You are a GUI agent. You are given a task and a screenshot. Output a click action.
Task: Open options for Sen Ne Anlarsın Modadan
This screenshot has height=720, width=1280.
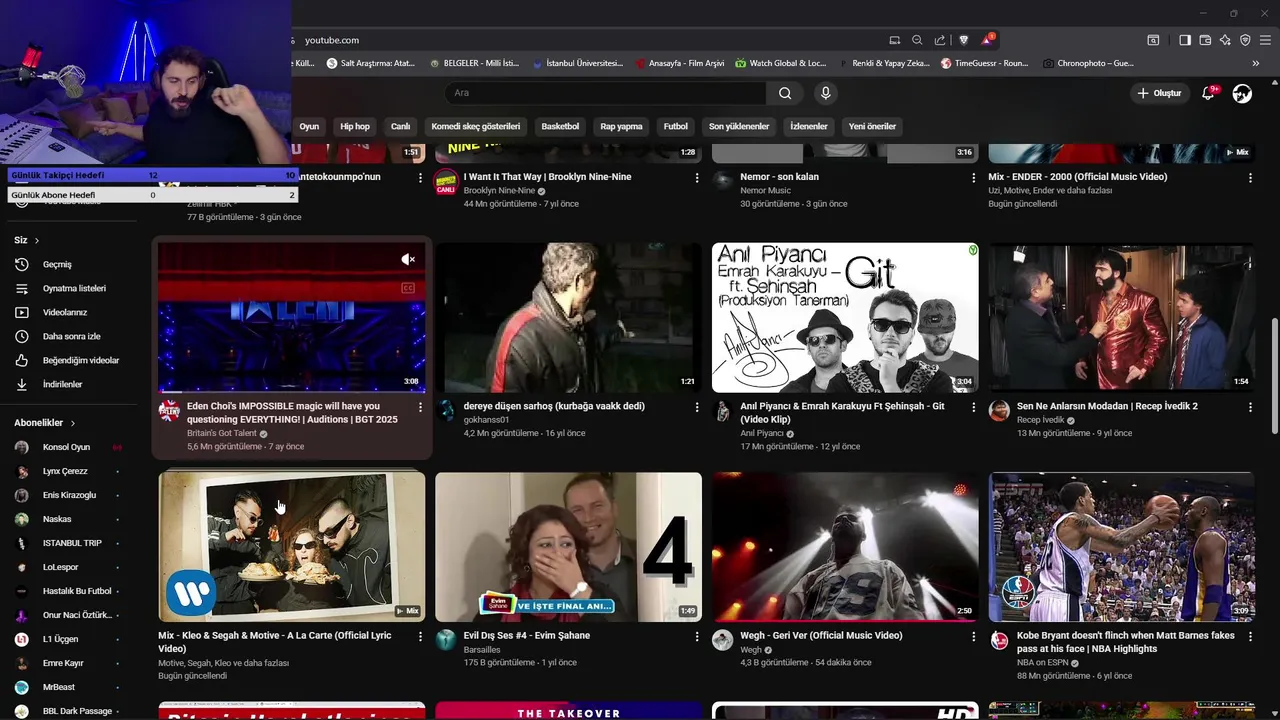1250,407
